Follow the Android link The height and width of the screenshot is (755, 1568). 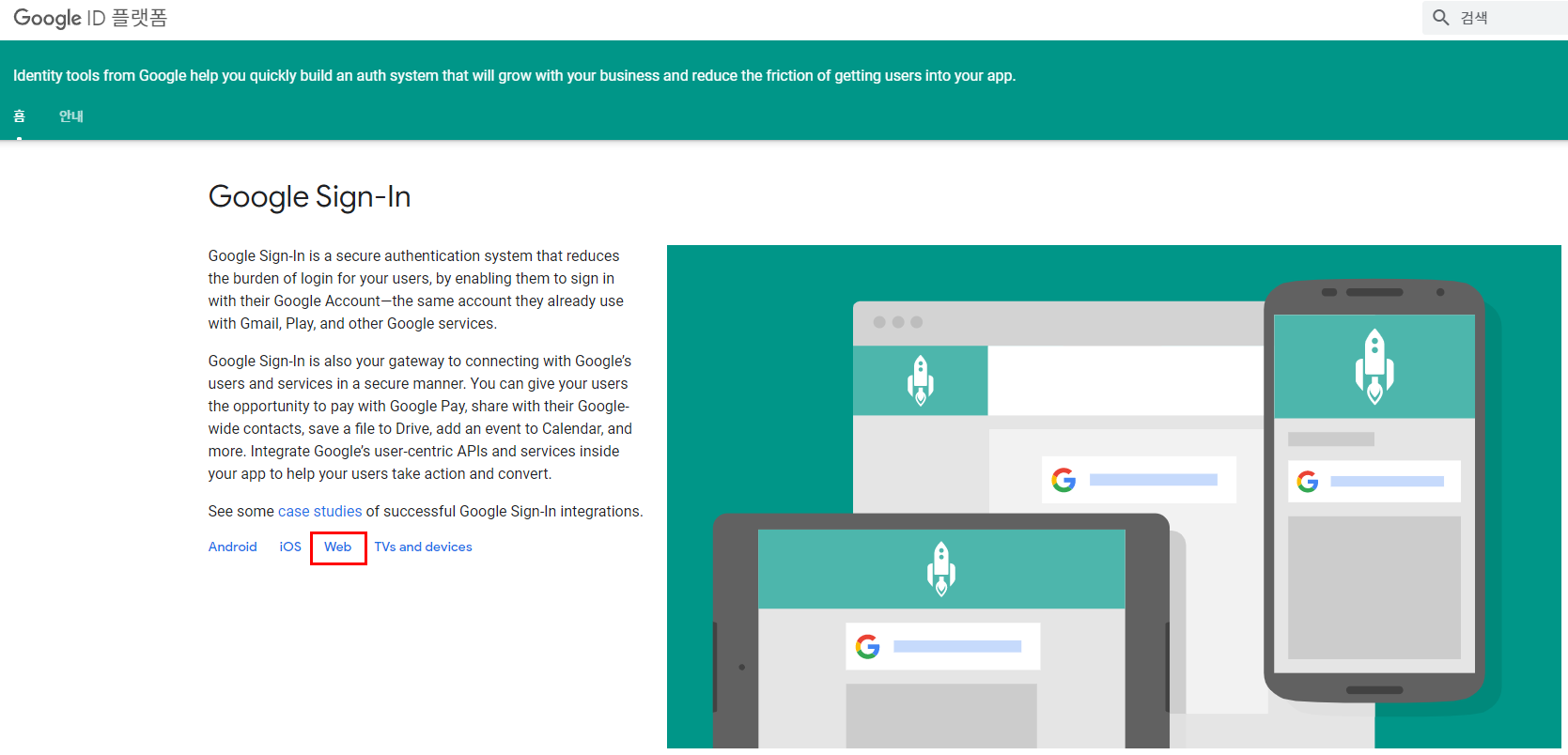(x=232, y=547)
